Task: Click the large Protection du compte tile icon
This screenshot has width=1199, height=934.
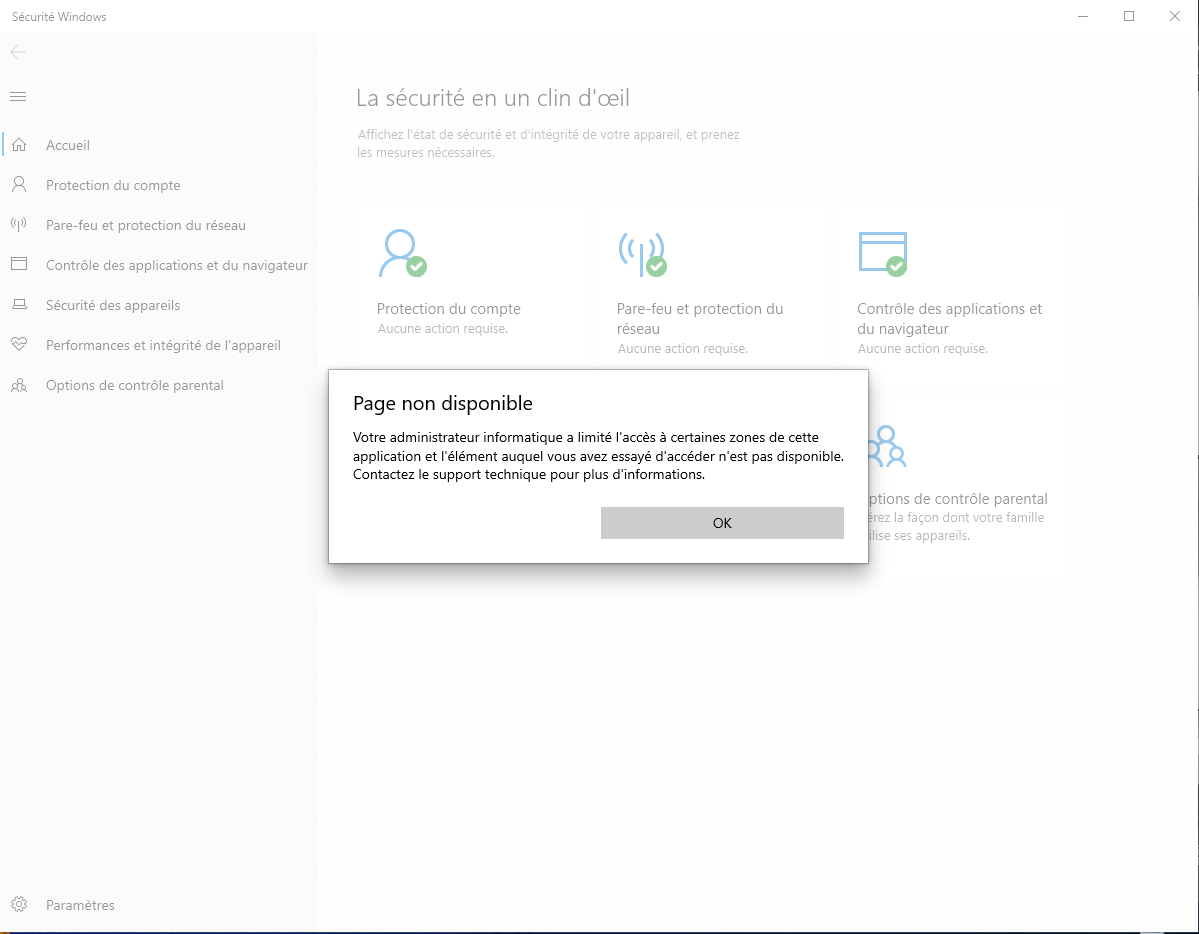Action: click(402, 253)
